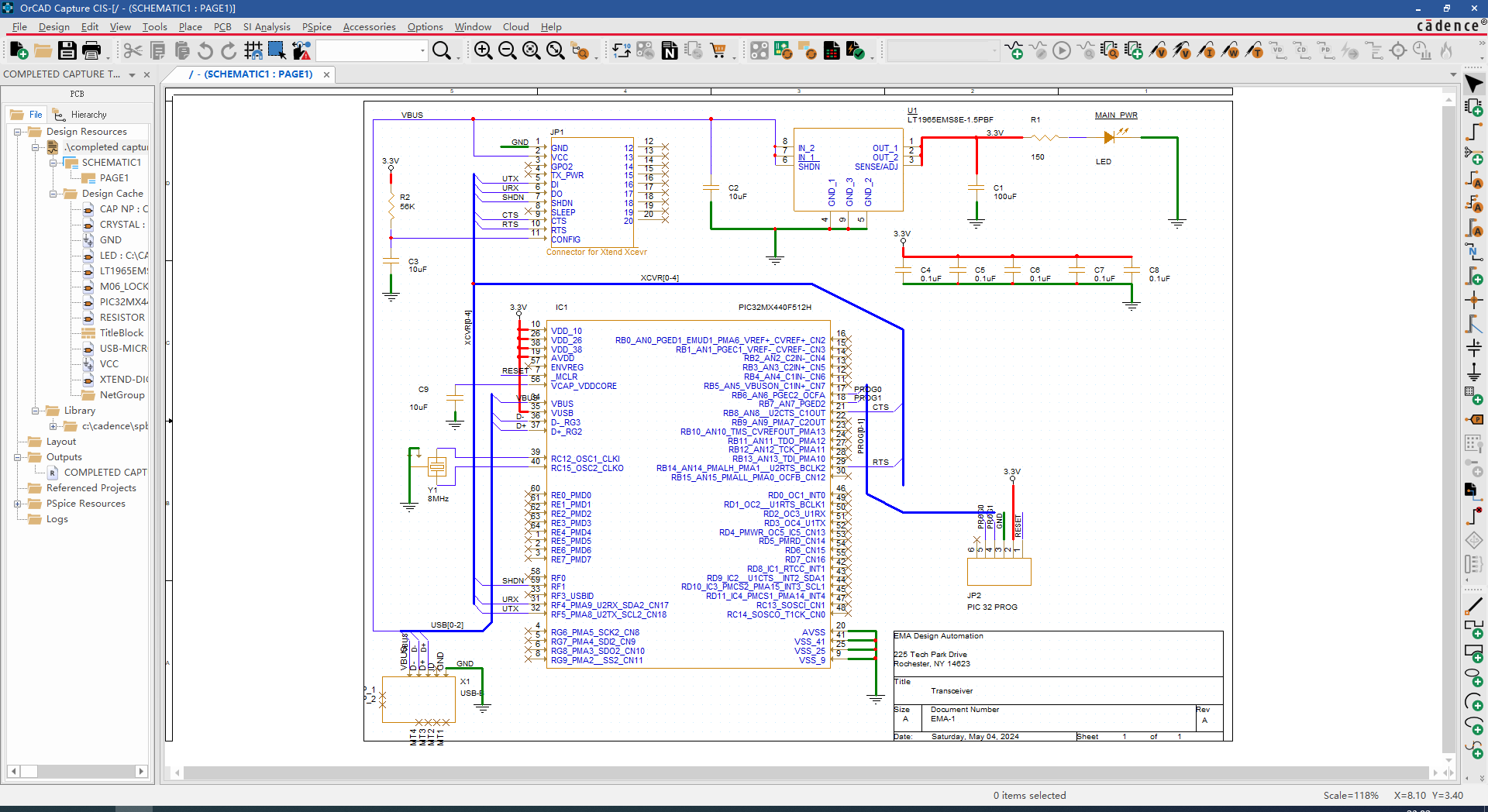Print the schematic using the printer icon
Viewport: 1488px width, 812px height.
point(91,51)
